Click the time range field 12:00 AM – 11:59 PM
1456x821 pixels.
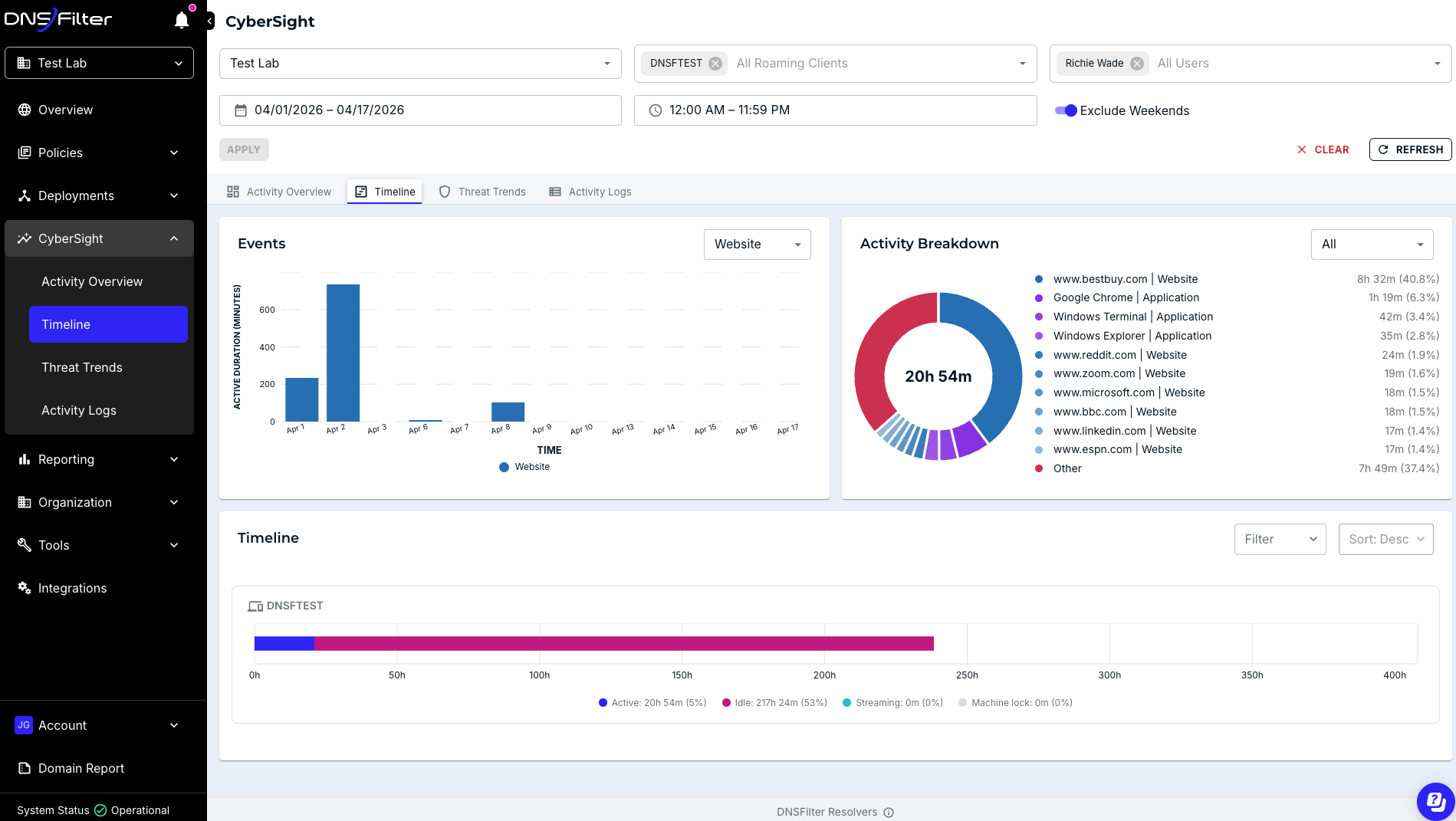(836, 110)
